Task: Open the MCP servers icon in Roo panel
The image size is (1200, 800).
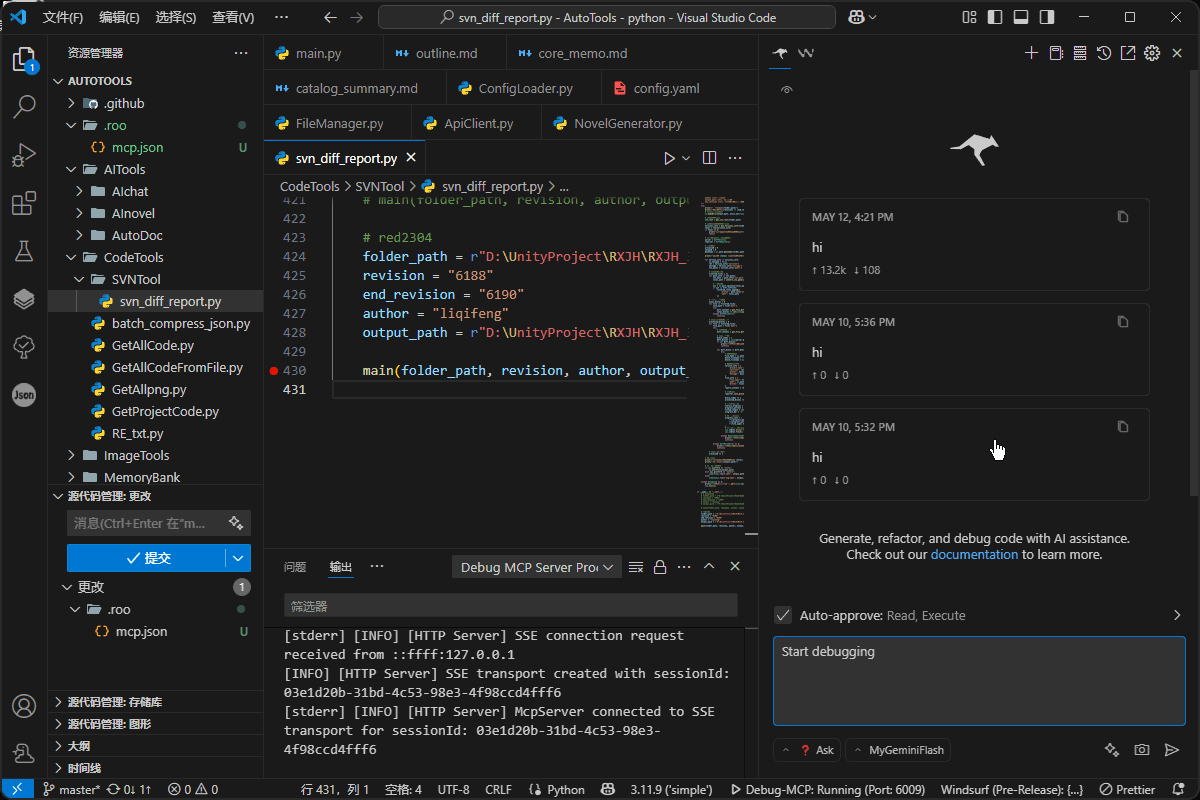Action: (x=1080, y=53)
